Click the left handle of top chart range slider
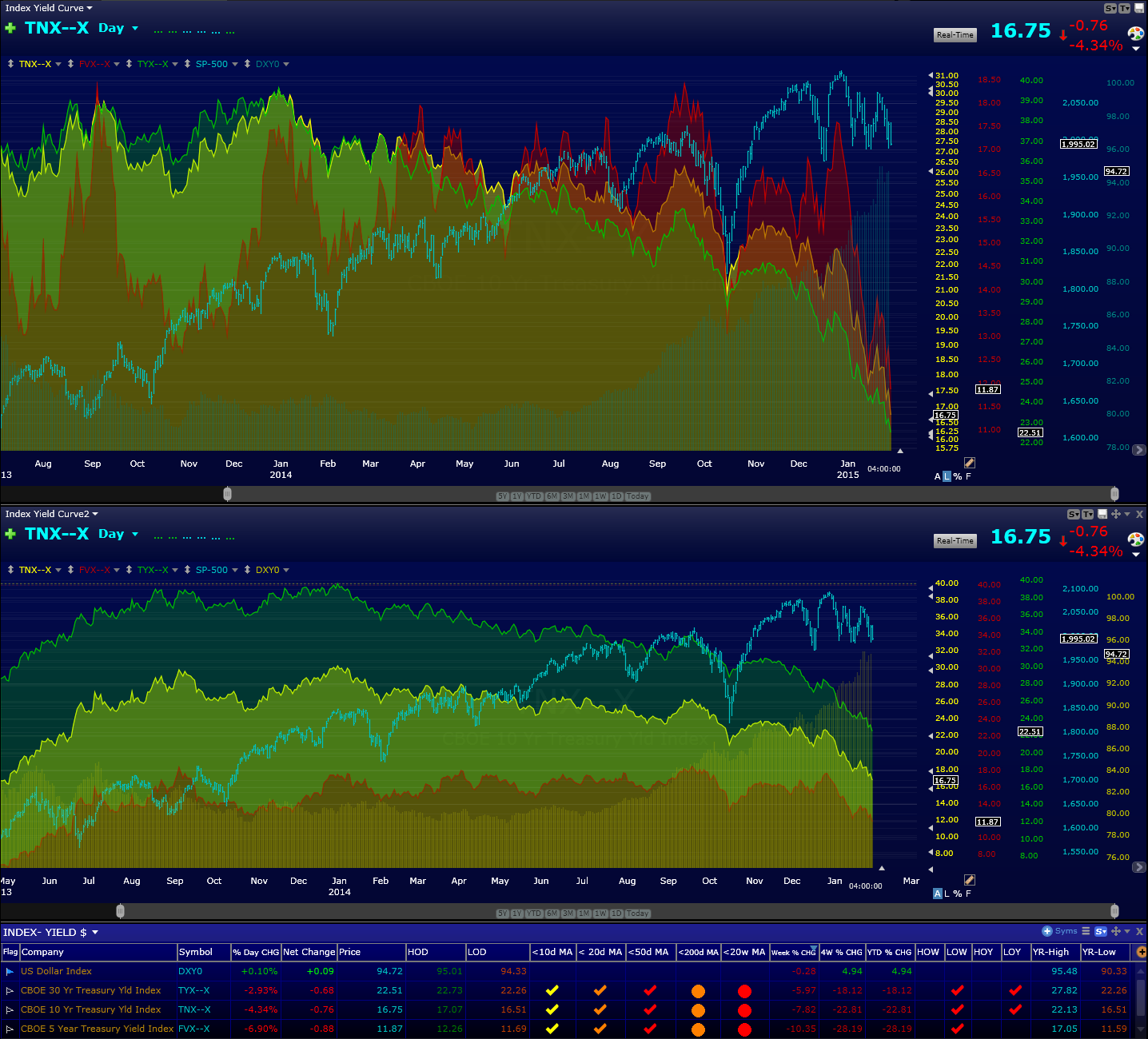The image size is (1148, 1039). (x=227, y=494)
